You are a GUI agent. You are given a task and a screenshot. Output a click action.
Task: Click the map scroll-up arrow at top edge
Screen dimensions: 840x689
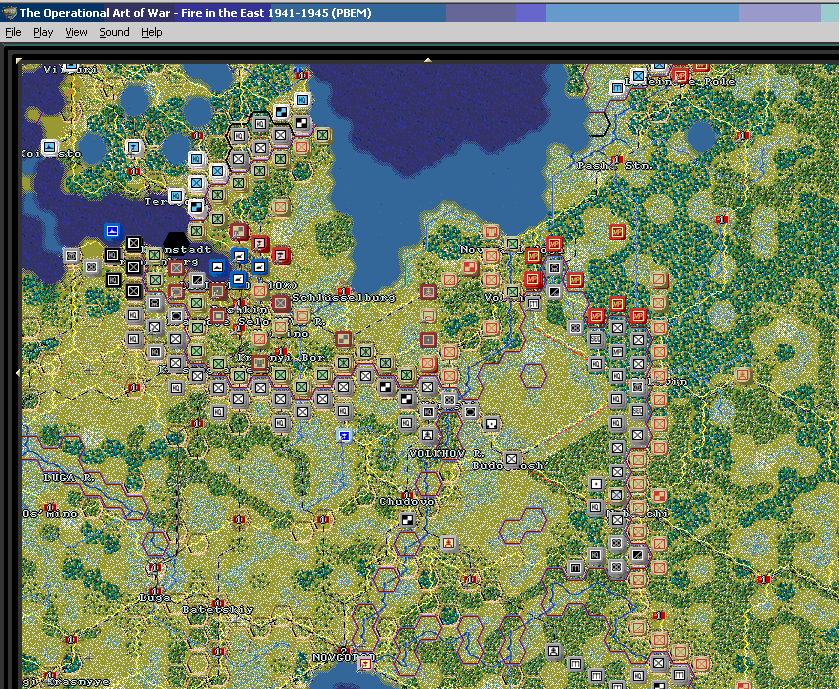428,60
